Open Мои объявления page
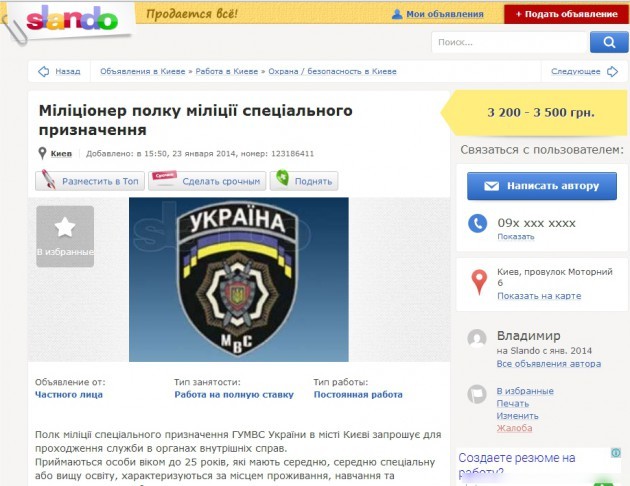Image resolution: width=630 pixels, height=486 pixels. pos(445,14)
